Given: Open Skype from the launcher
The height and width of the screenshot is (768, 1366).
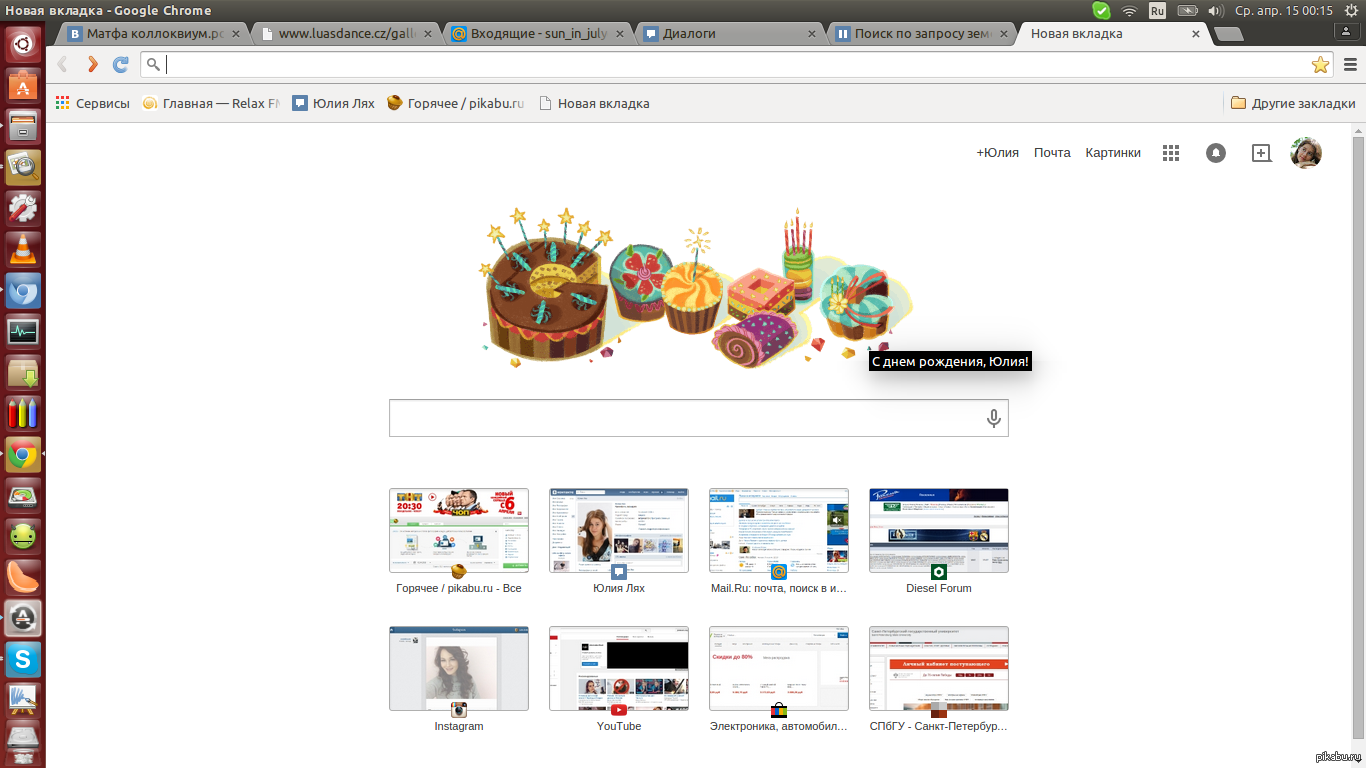Looking at the screenshot, I should coord(23,660).
